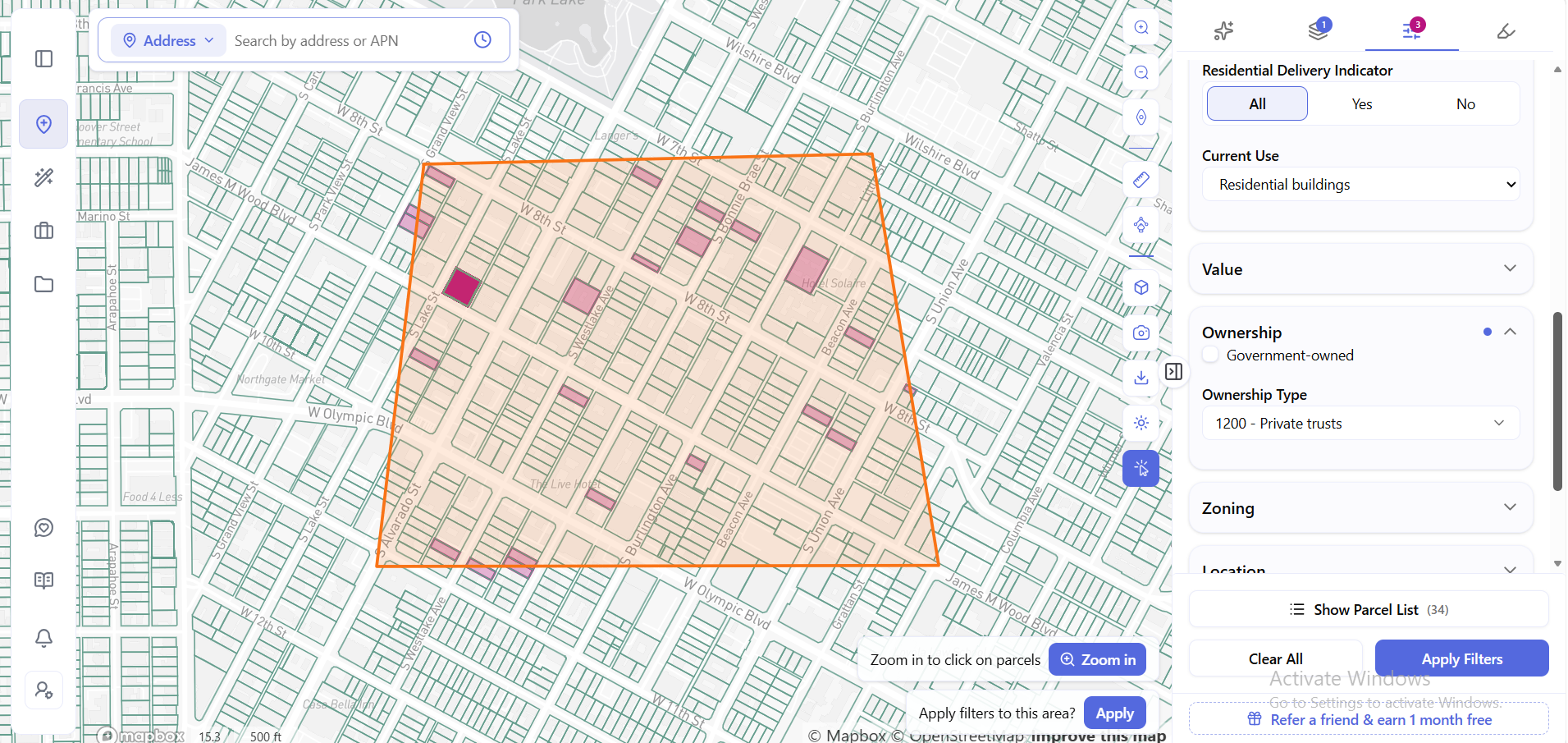Open user account settings icon
The width and height of the screenshot is (1568, 743).
44,690
